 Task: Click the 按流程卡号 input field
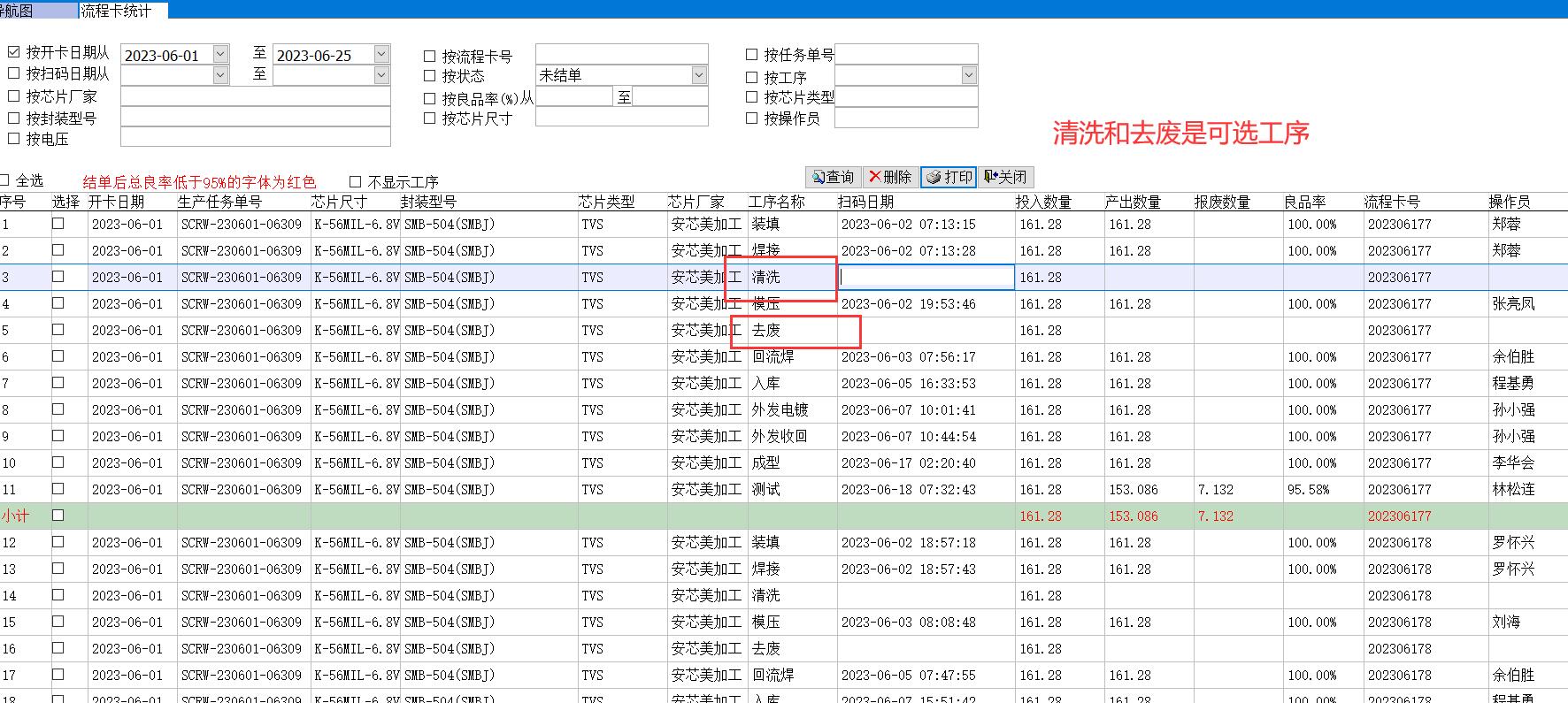pyautogui.click(x=621, y=54)
